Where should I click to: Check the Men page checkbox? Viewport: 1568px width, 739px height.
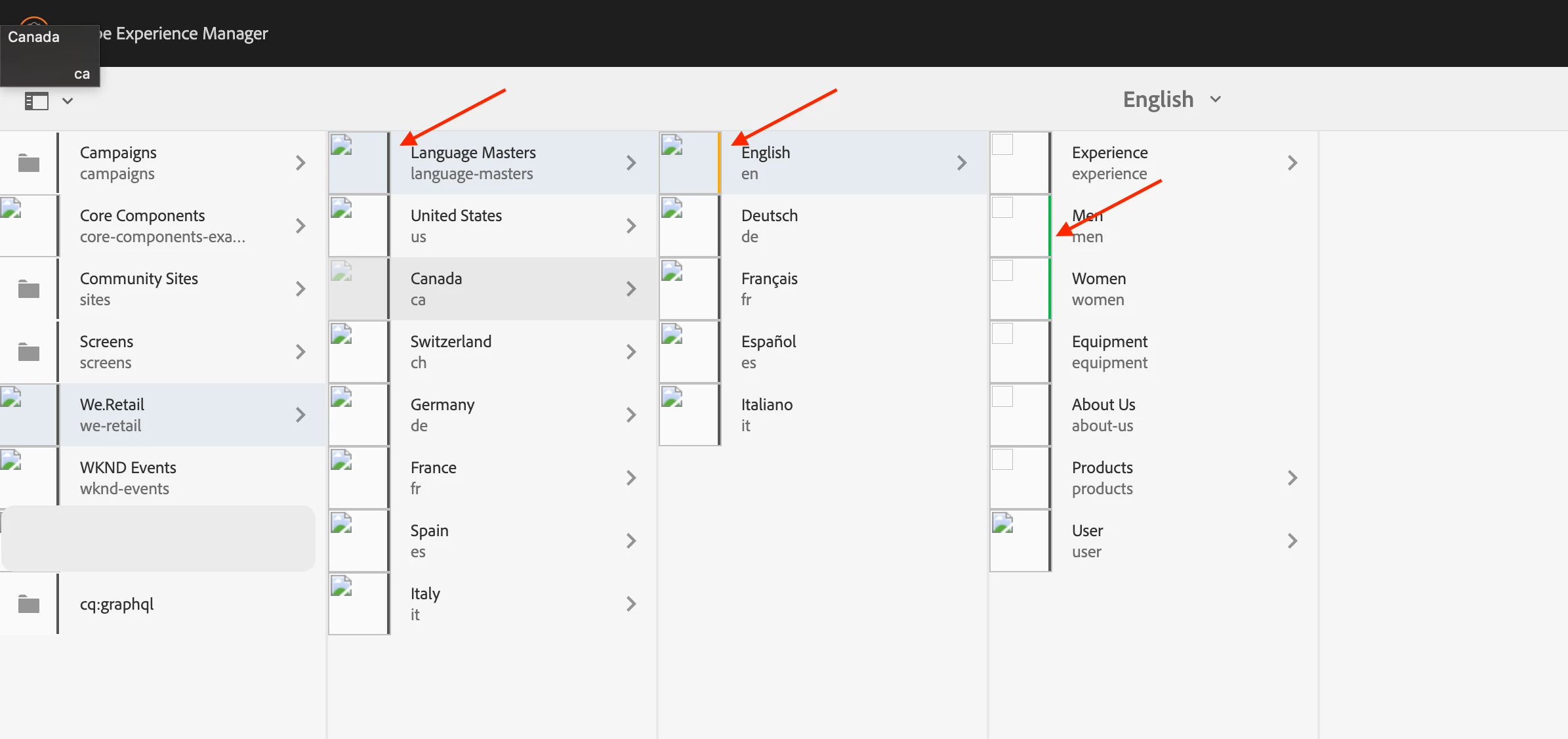[x=1002, y=208]
